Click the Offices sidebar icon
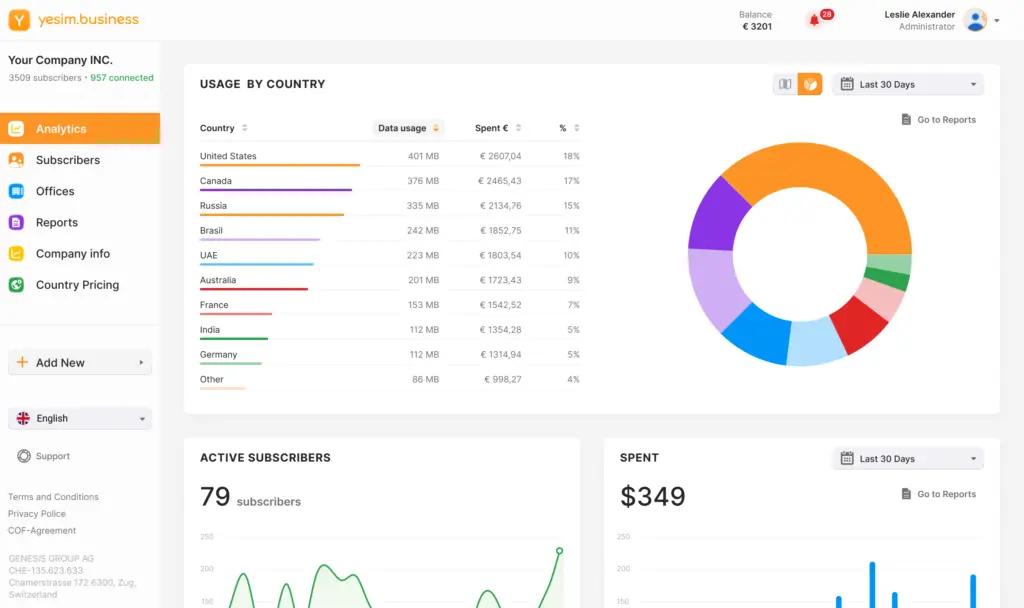Screen dimensions: 1024x608 16,191
